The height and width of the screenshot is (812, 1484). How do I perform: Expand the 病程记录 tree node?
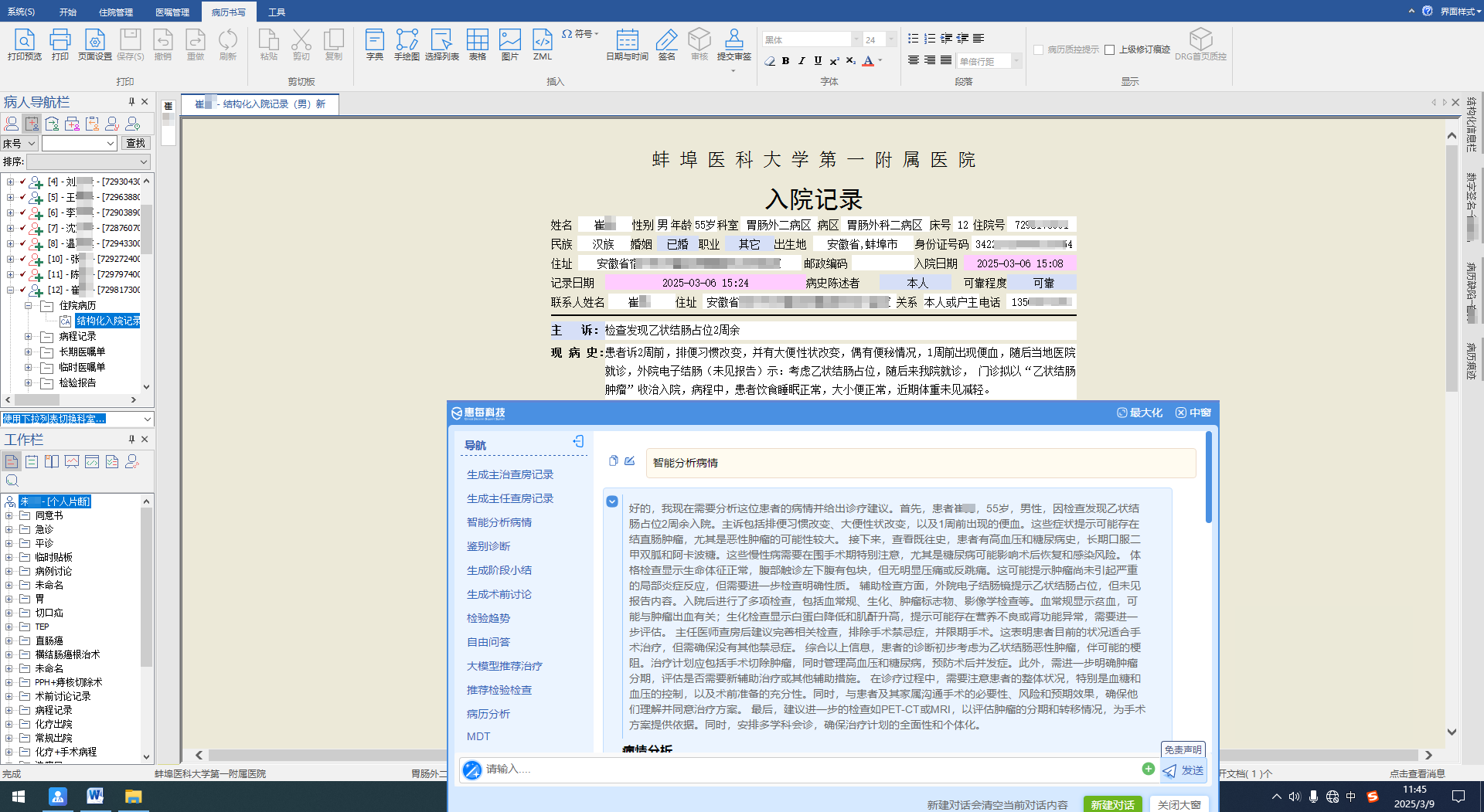pyautogui.click(x=29, y=337)
